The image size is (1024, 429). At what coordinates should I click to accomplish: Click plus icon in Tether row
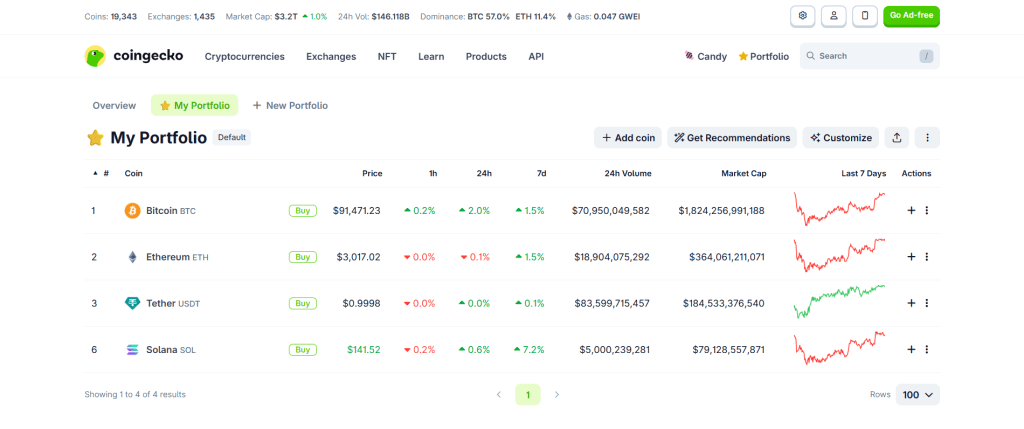click(911, 303)
